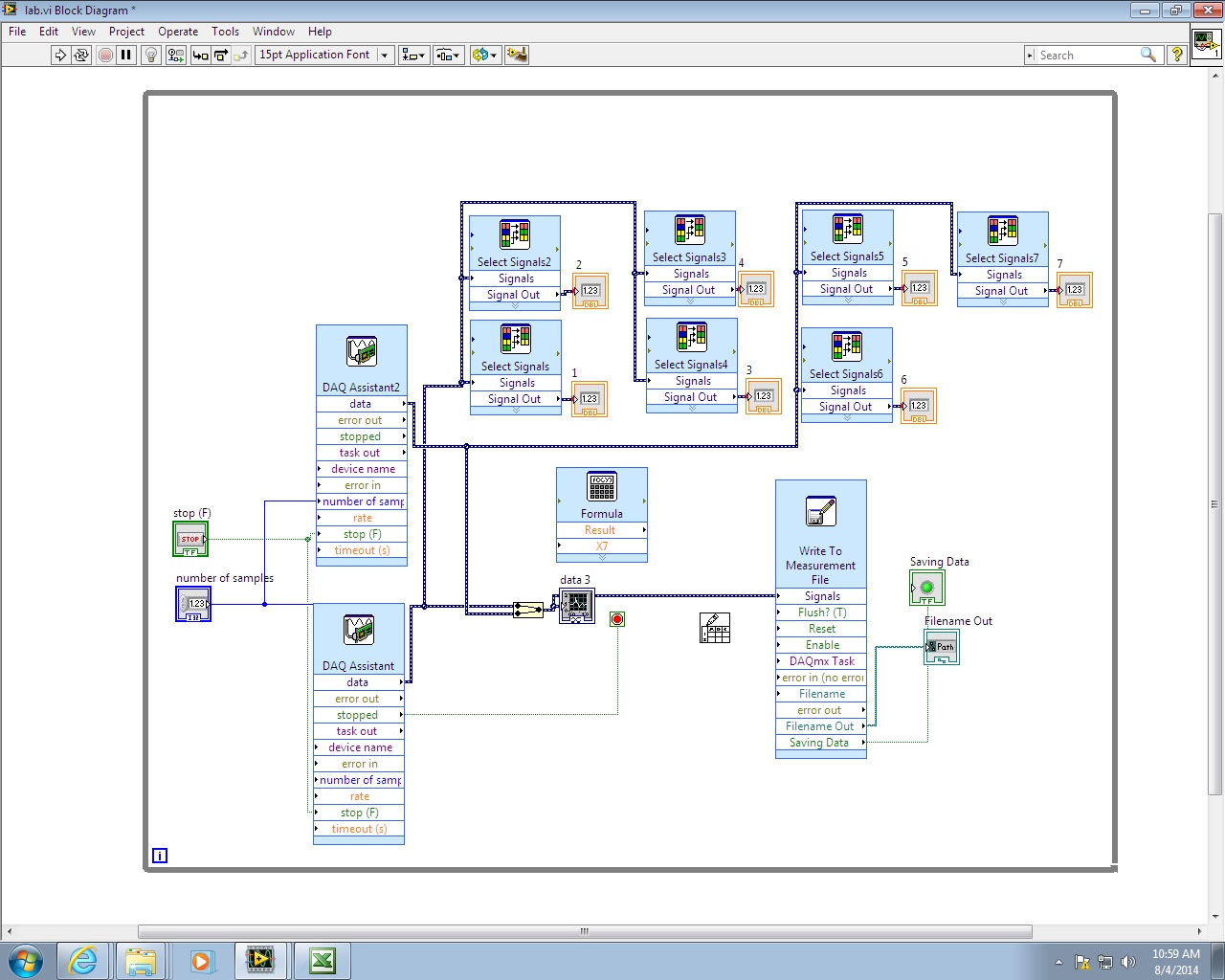Toggle Retain Wire Values button
1225x980 pixels.
pyautogui.click(x=175, y=56)
